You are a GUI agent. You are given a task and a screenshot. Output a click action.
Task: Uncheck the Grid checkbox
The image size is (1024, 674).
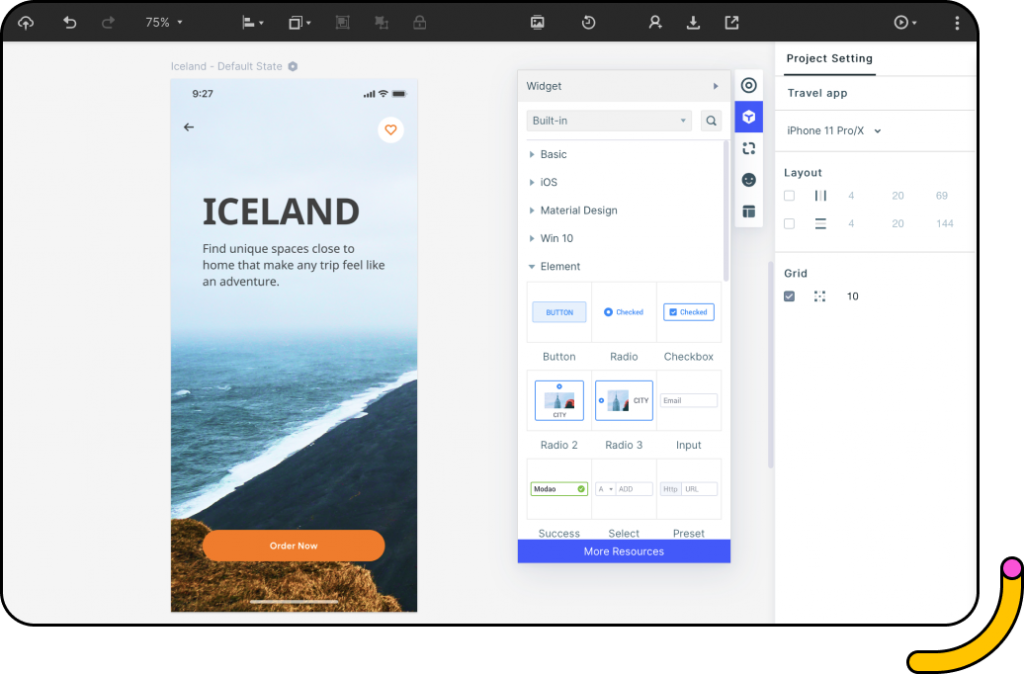789,296
